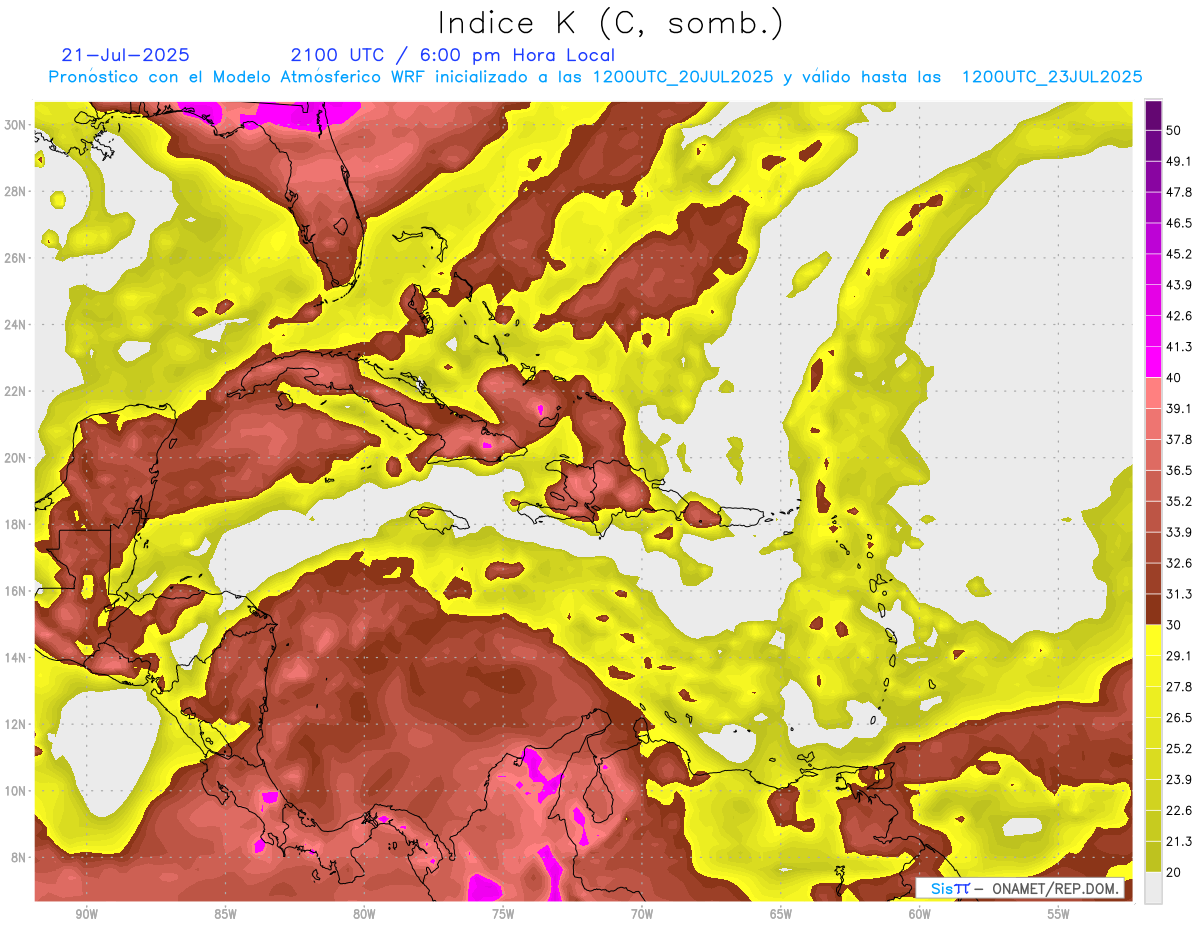
Task: Click the colorbar value label 22.6
Action: point(1179,810)
